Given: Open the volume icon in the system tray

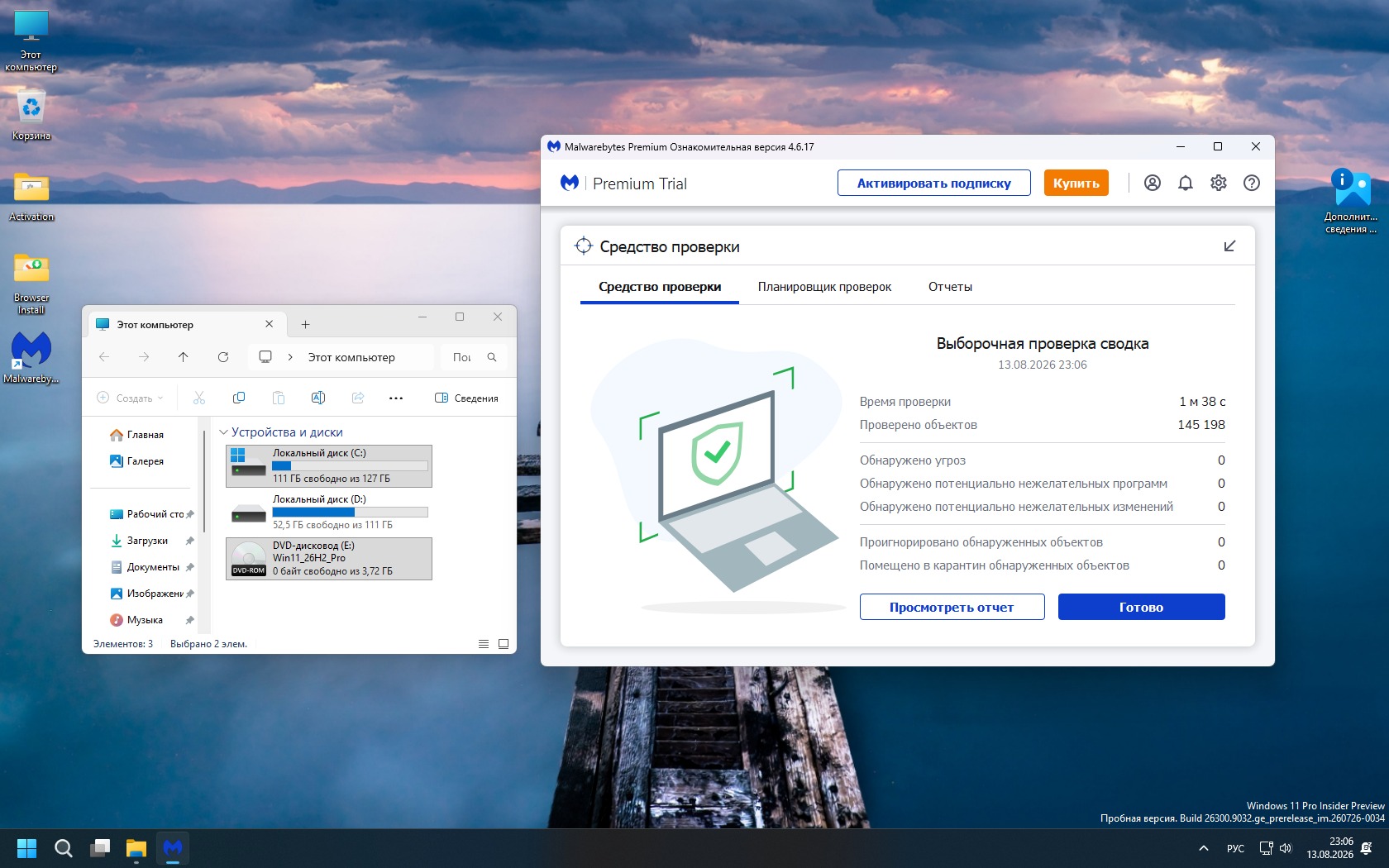Looking at the screenshot, I should (1286, 848).
